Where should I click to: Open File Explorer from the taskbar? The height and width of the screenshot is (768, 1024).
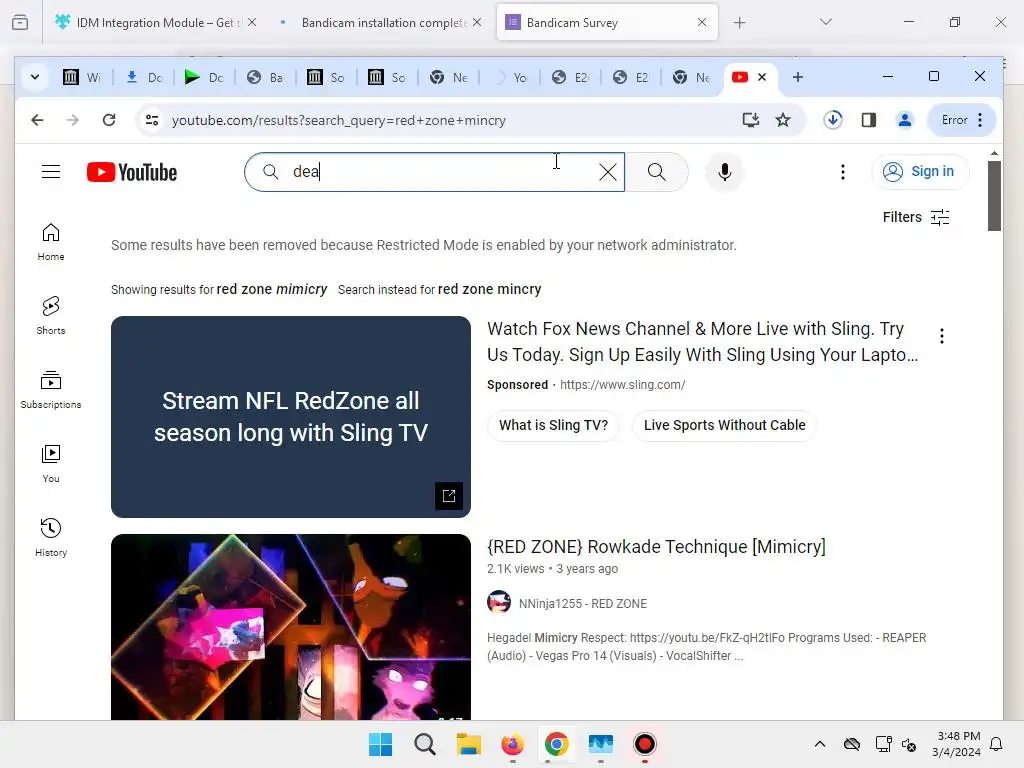pyautogui.click(x=468, y=744)
